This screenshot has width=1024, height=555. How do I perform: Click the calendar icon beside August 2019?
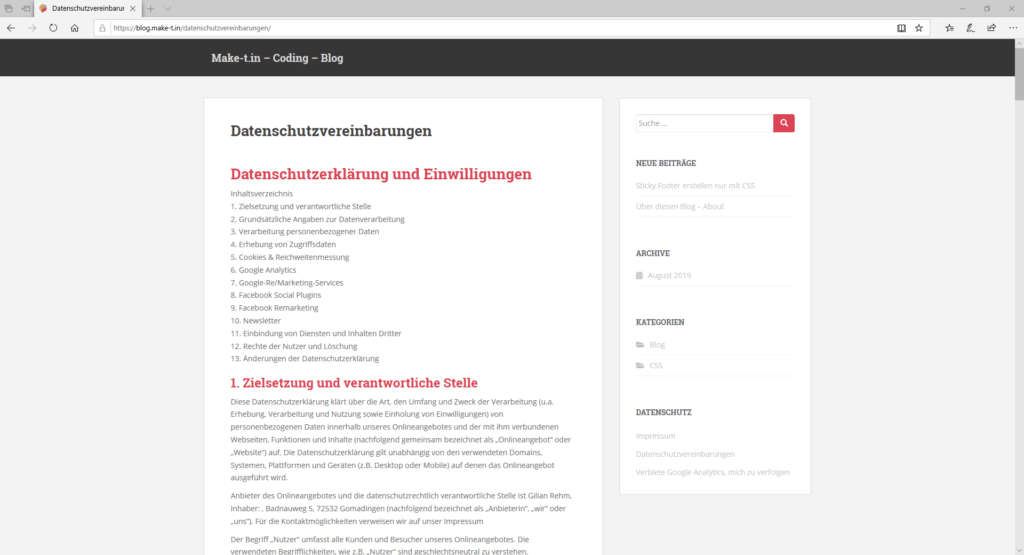(639, 276)
